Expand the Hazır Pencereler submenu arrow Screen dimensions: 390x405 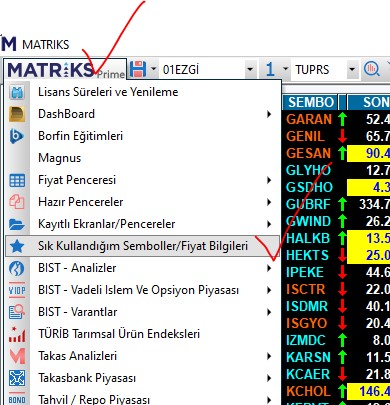click(269, 202)
